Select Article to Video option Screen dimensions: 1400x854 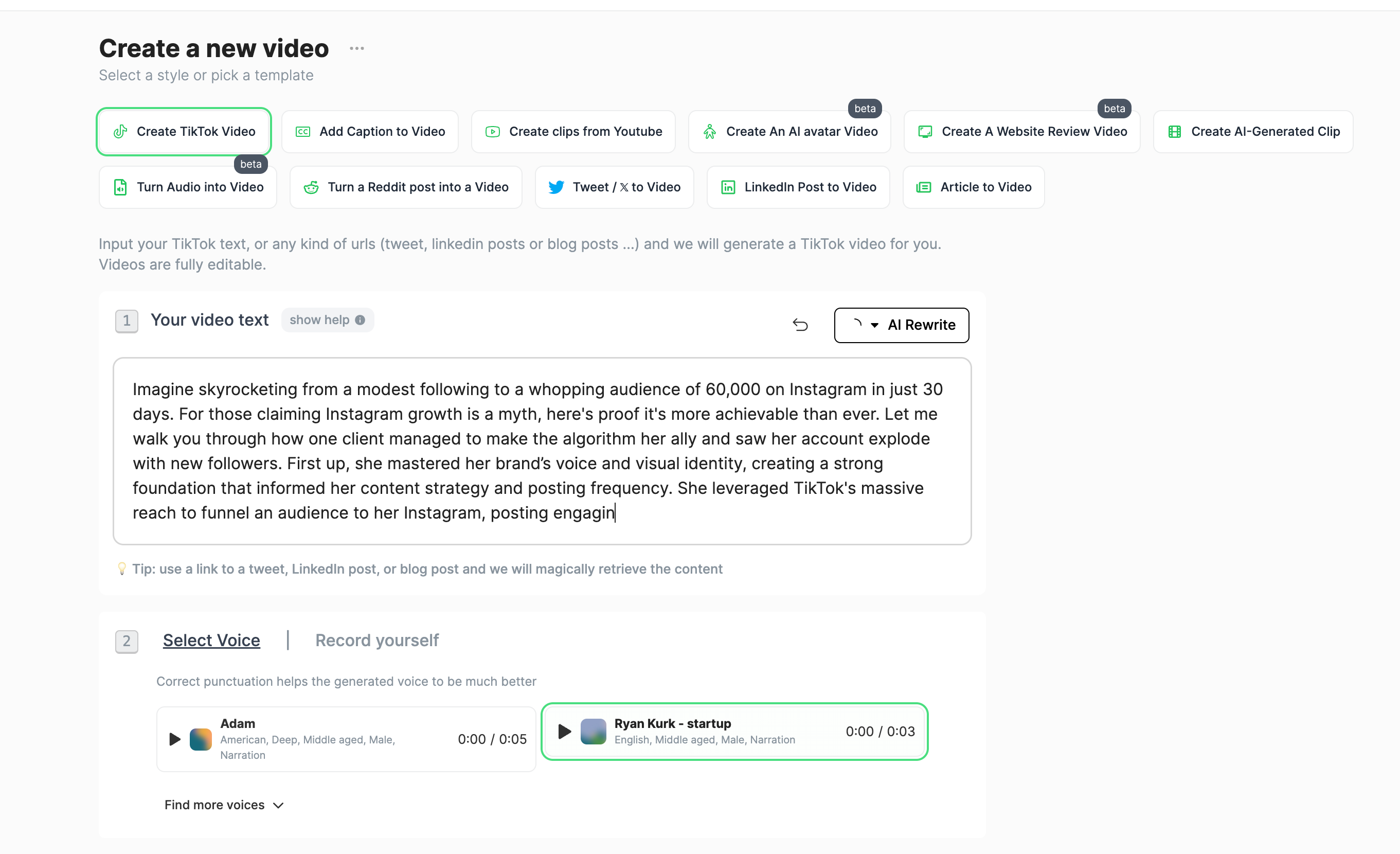pos(973,187)
